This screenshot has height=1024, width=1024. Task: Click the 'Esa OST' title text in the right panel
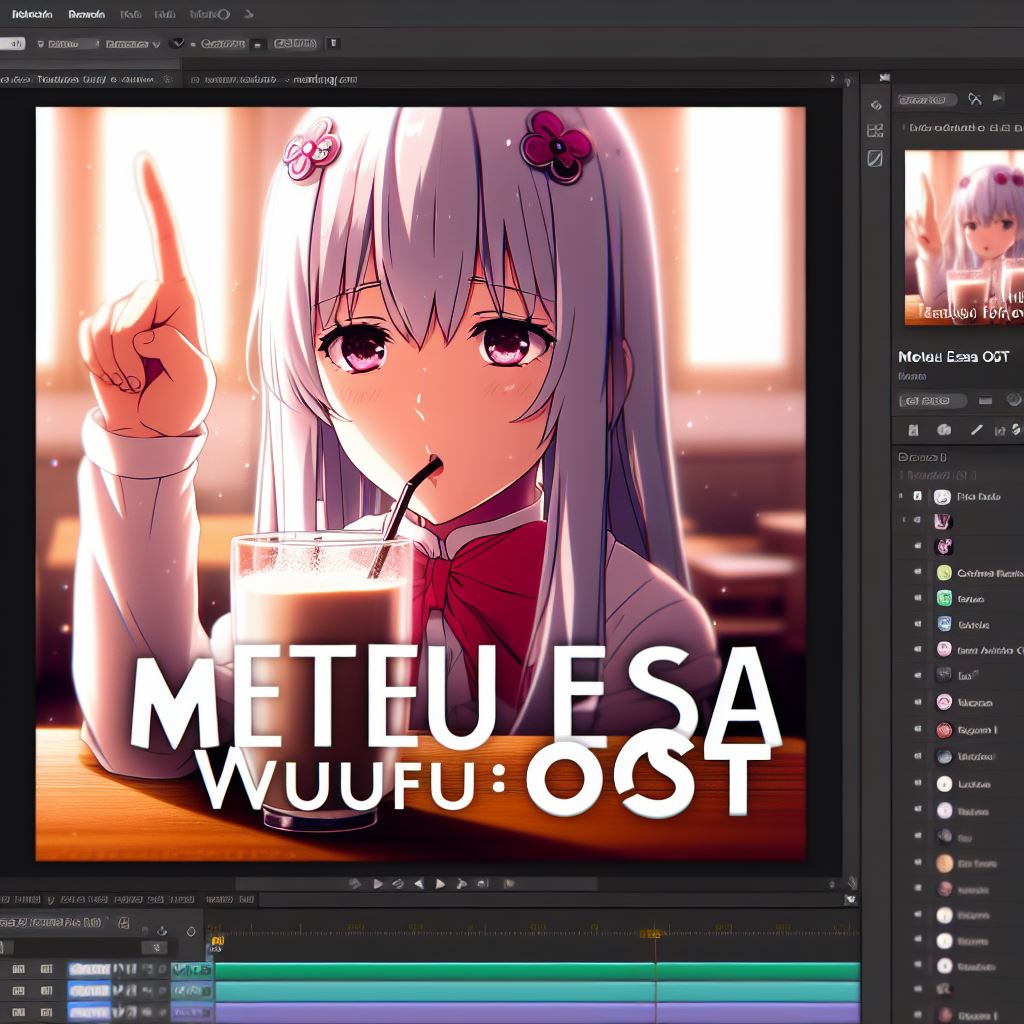pyautogui.click(x=978, y=357)
